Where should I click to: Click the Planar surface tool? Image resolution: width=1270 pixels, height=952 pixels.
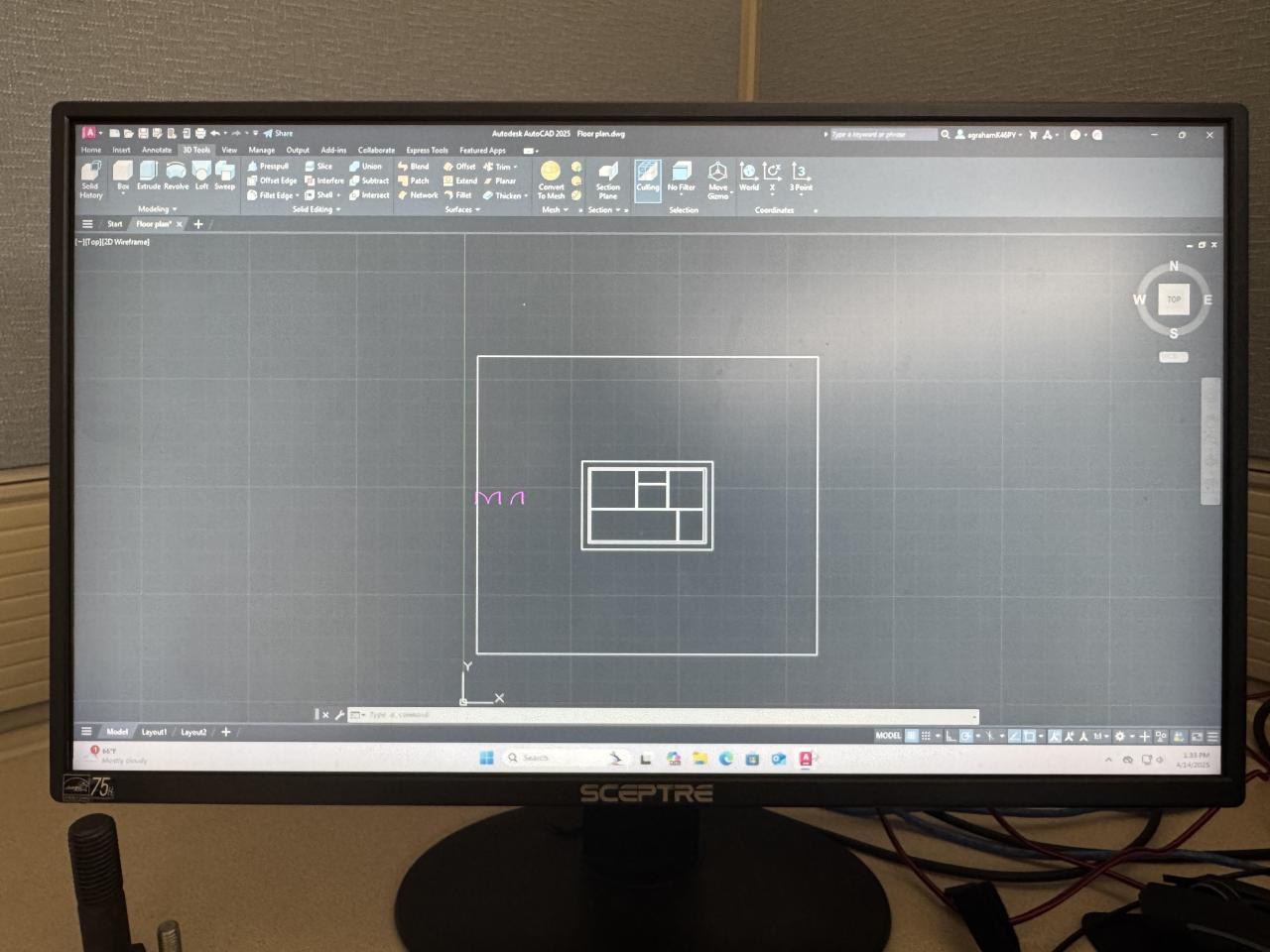coord(500,181)
